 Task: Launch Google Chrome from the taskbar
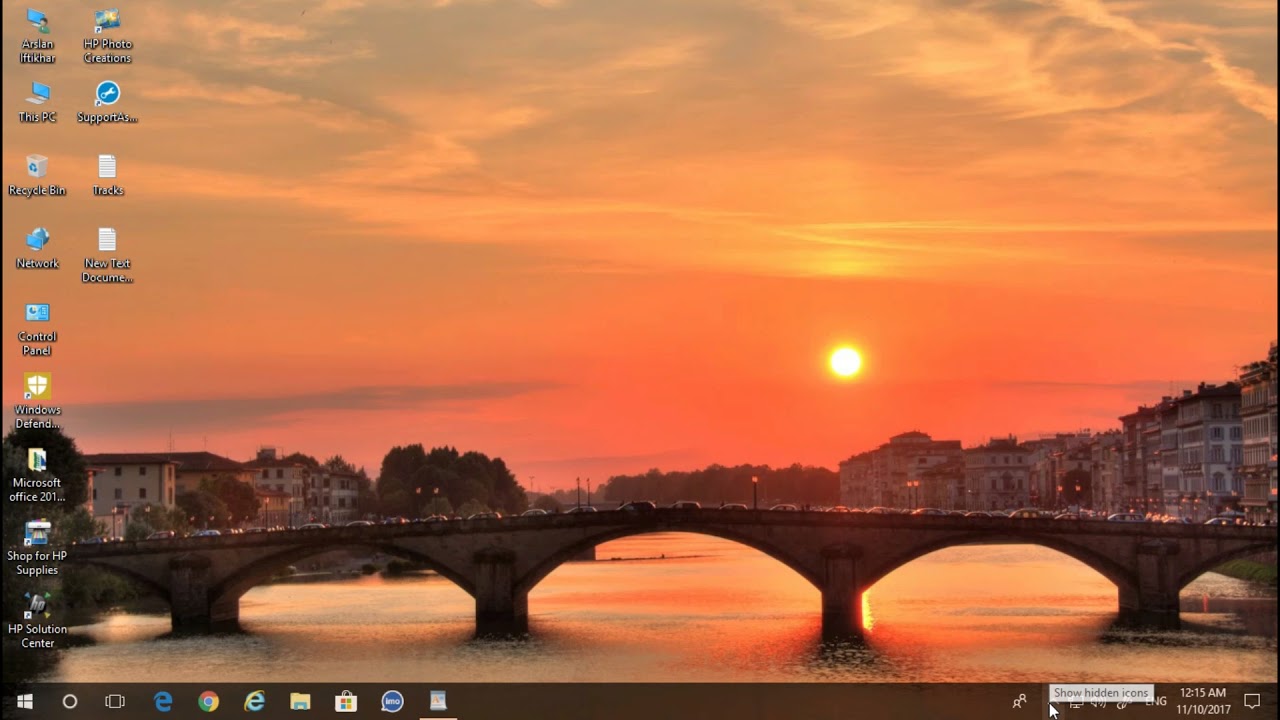[x=208, y=701]
